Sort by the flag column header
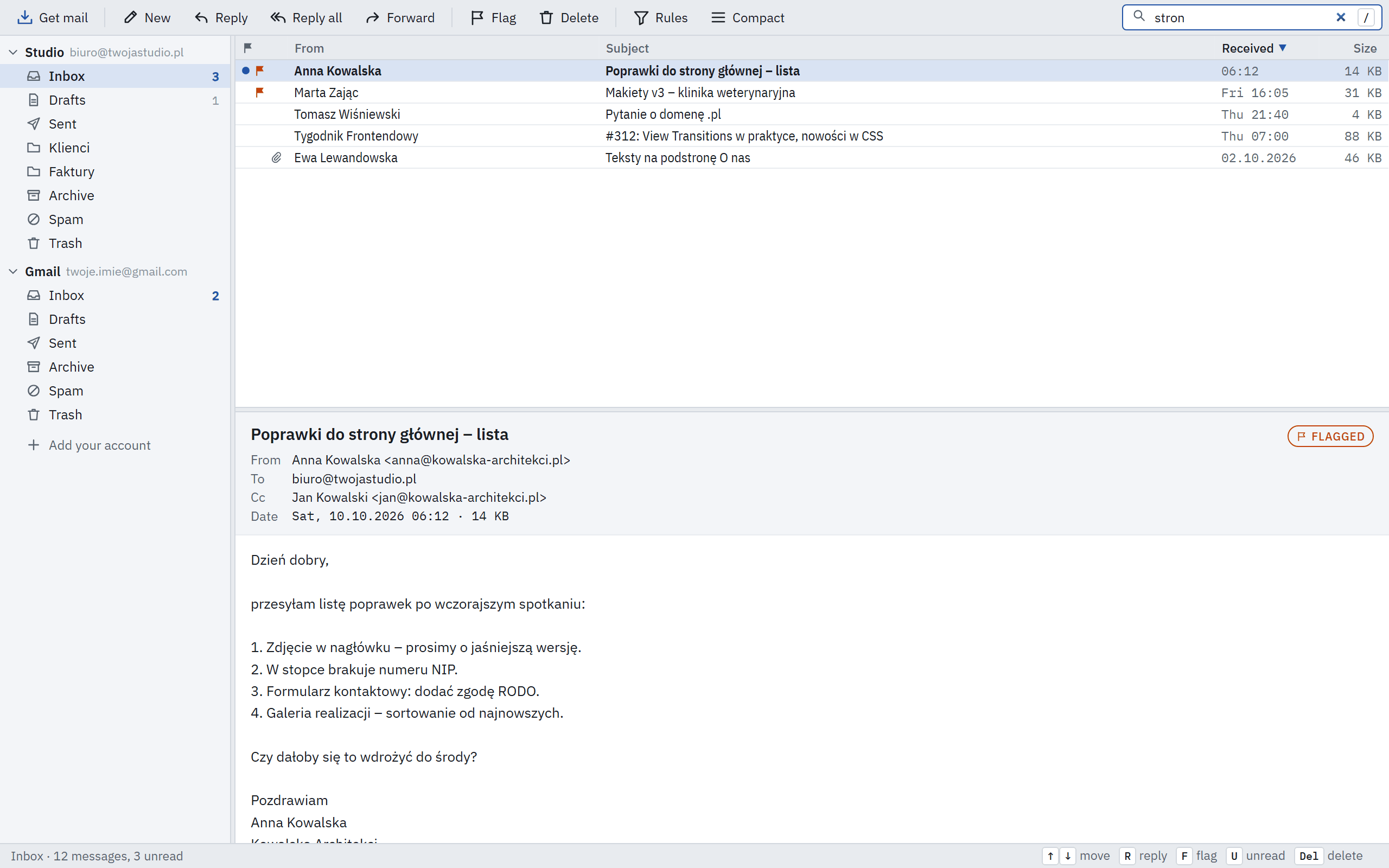 coord(248,48)
